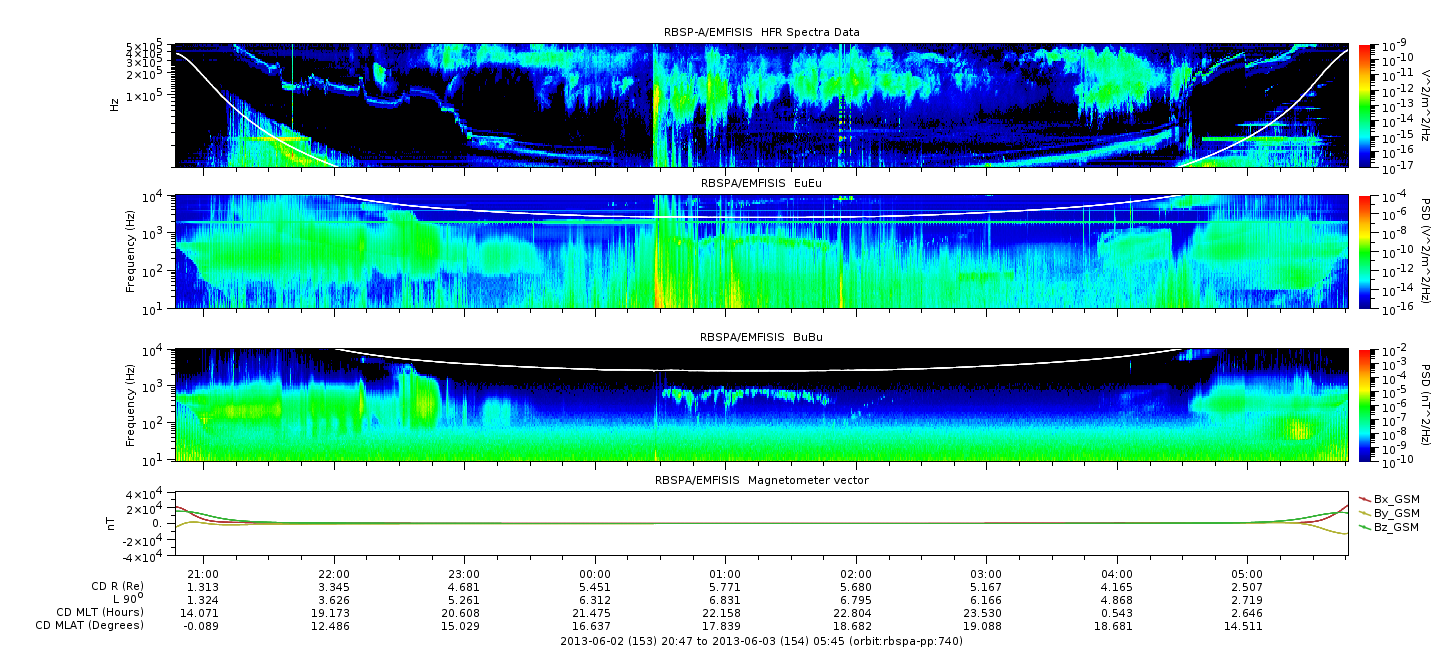This screenshot has width=1447, height=658.
Task: Click the BuBu PSD color scale bar
Action: [1366, 404]
